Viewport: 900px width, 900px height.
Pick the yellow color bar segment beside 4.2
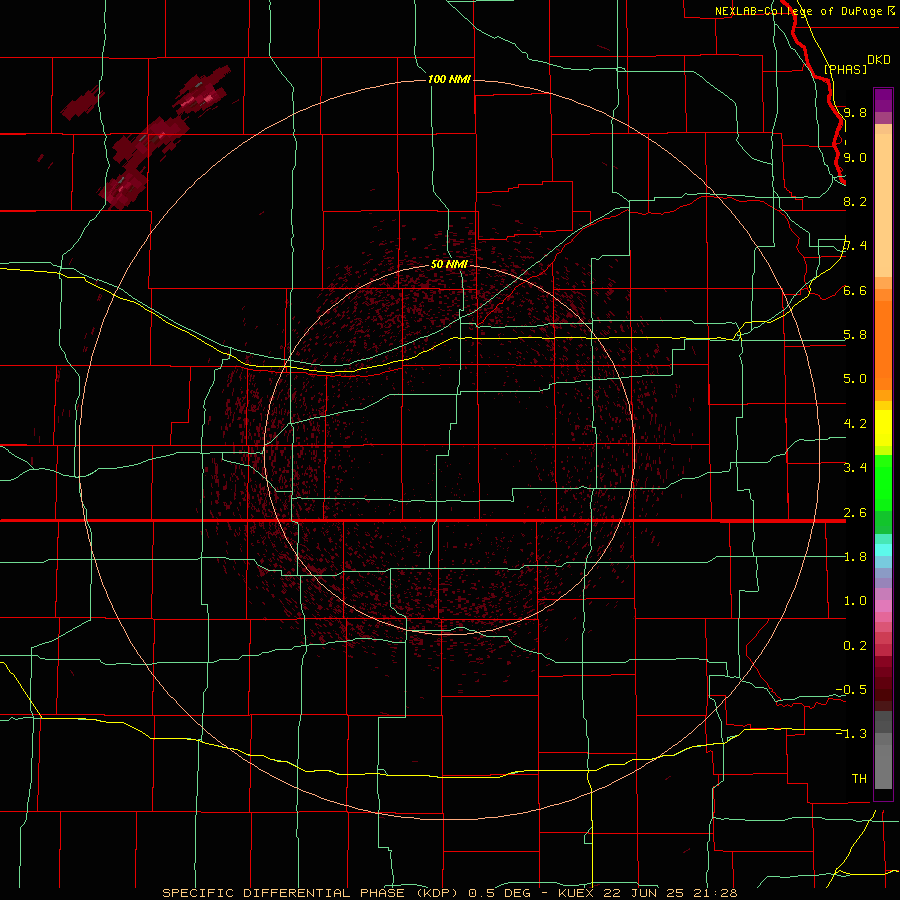883,427
